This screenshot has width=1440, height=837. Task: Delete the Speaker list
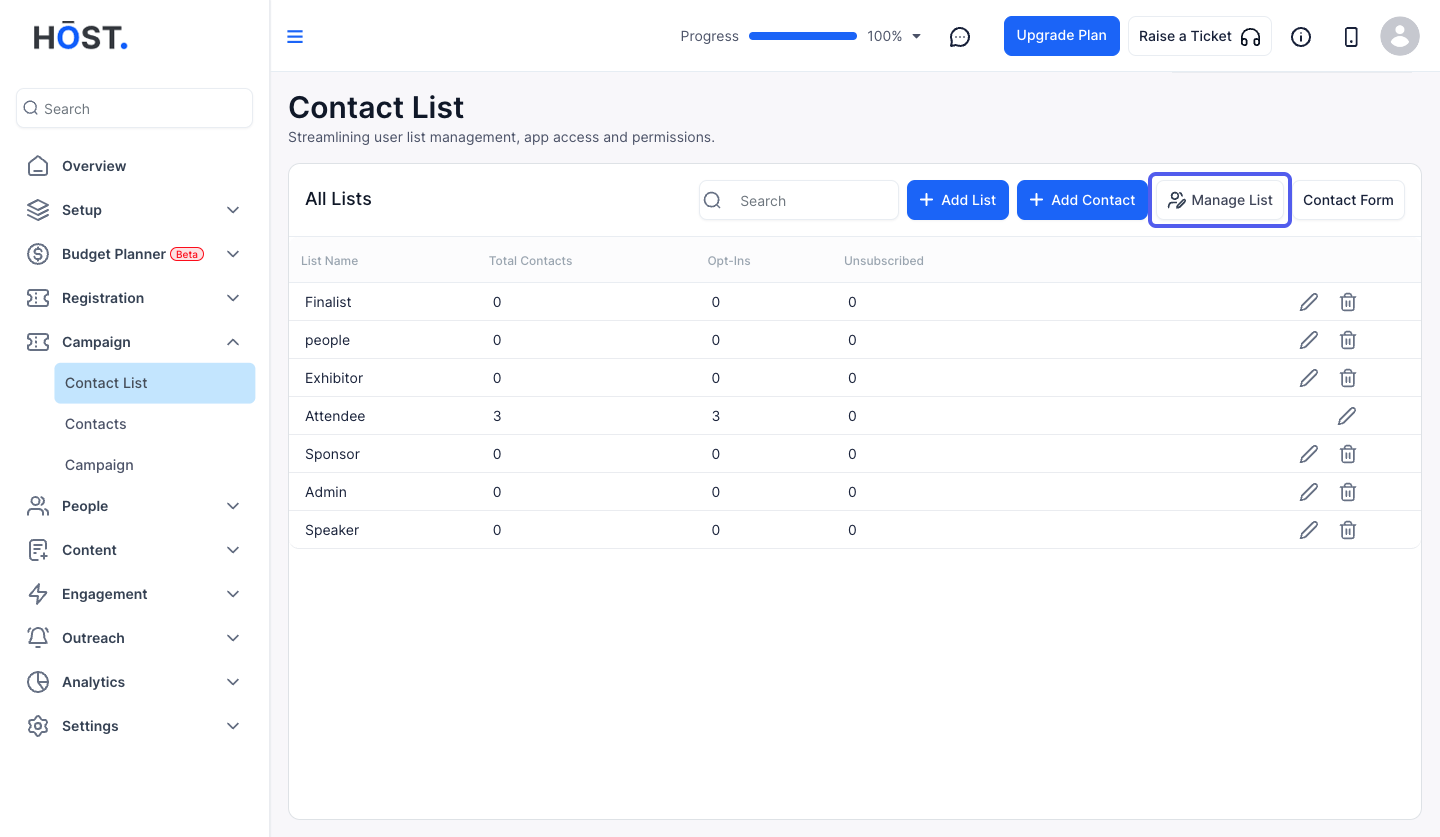(x=1348, y=530)
